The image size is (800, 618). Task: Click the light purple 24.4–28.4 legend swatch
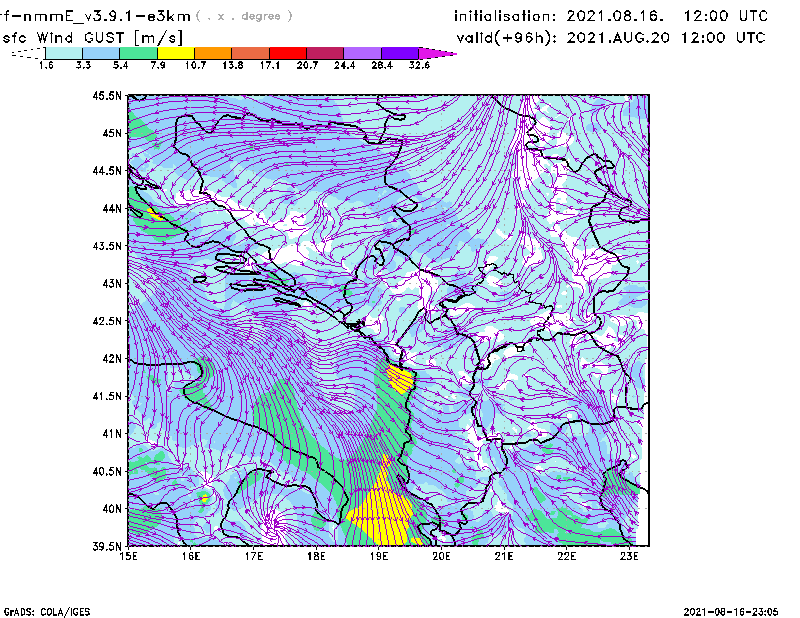coord(363,53)
